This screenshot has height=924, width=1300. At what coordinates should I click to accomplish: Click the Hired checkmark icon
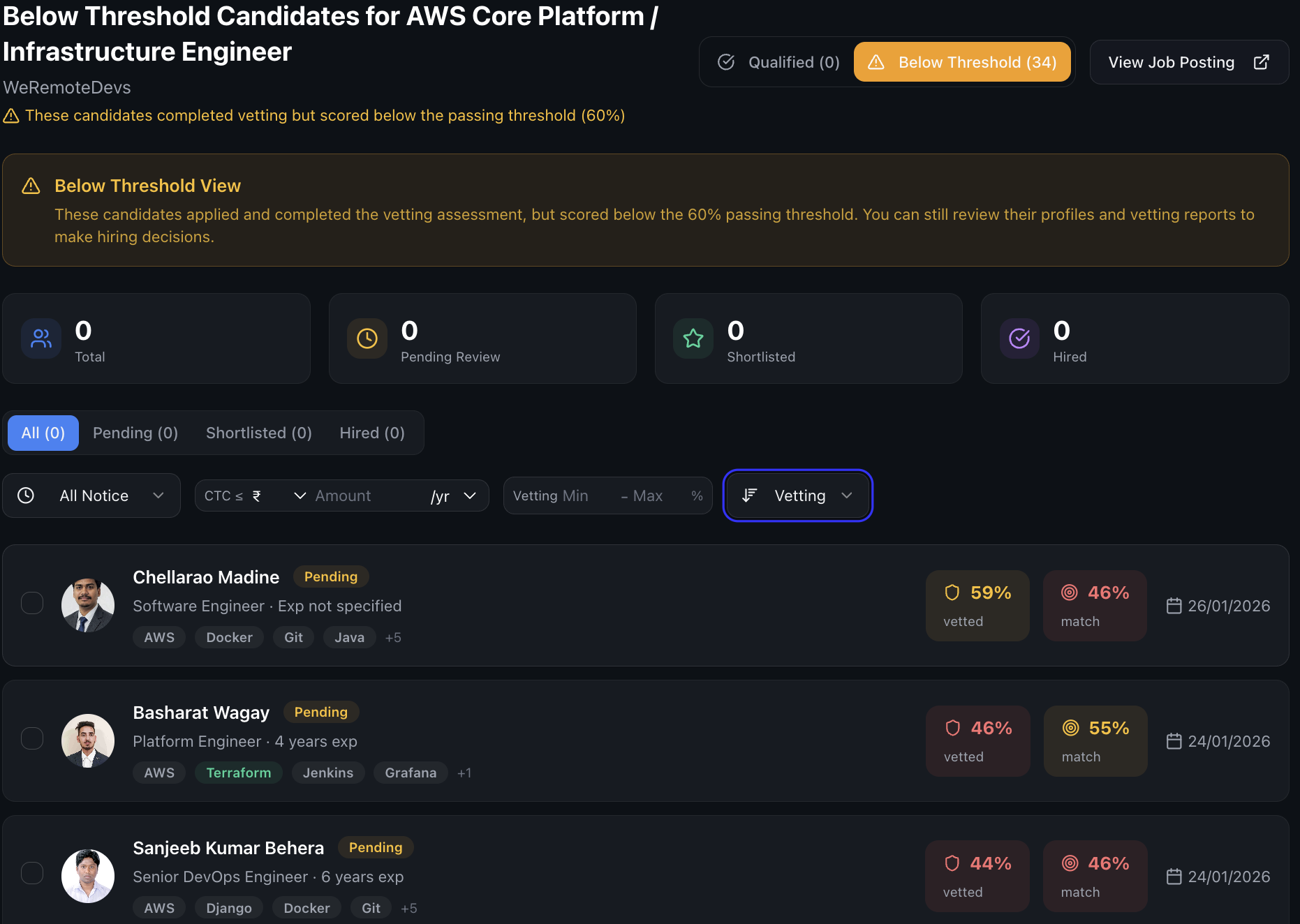[1019, 338]
